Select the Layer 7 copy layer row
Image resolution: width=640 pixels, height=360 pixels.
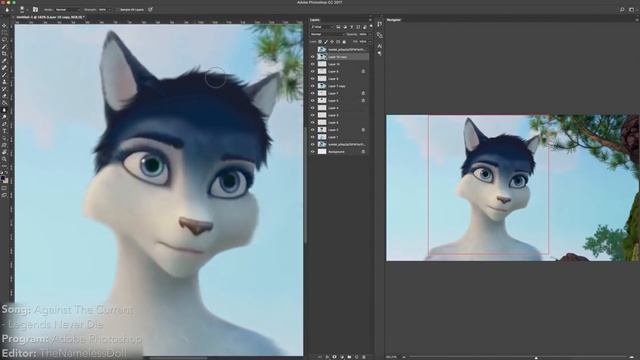[x=340, y=86]
